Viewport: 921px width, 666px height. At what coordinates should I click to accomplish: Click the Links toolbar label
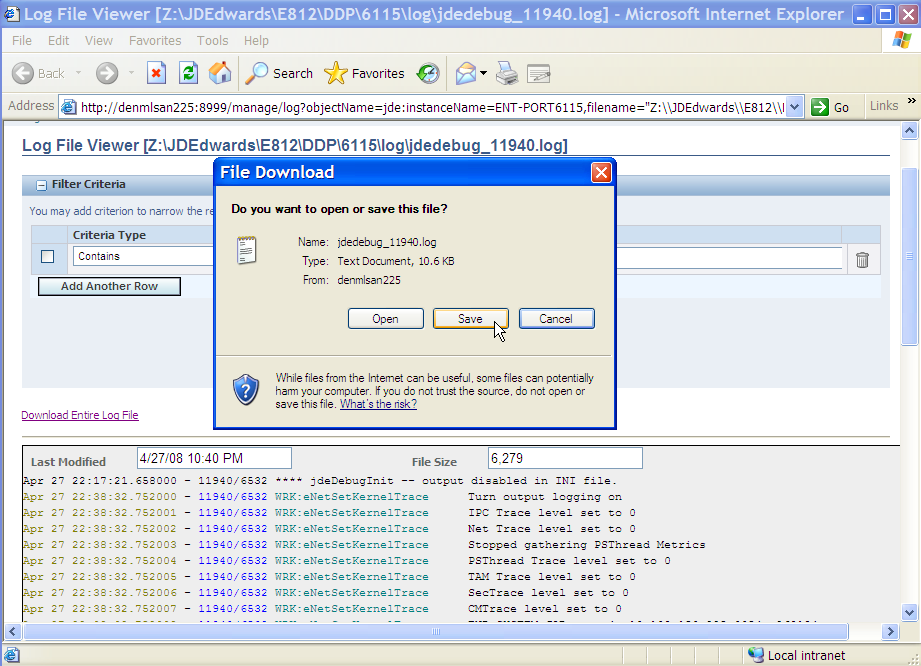[x=884, y=106]
